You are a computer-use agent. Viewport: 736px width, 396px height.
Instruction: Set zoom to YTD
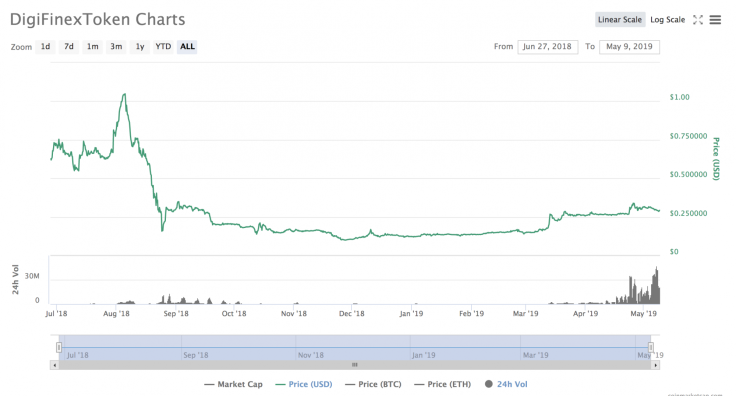[x=163, y=46]
